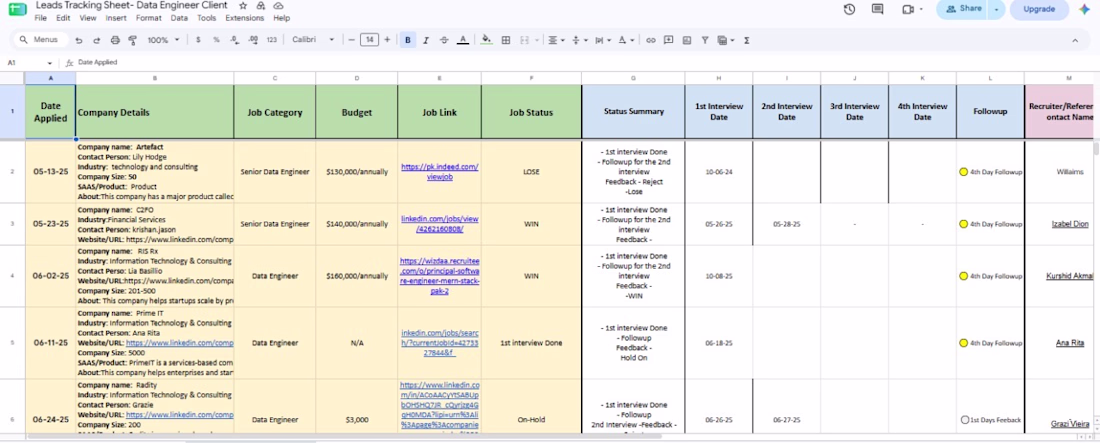Open more number formats 123
This screenshot has height=443, width=1100.
[x=272, y=40]
